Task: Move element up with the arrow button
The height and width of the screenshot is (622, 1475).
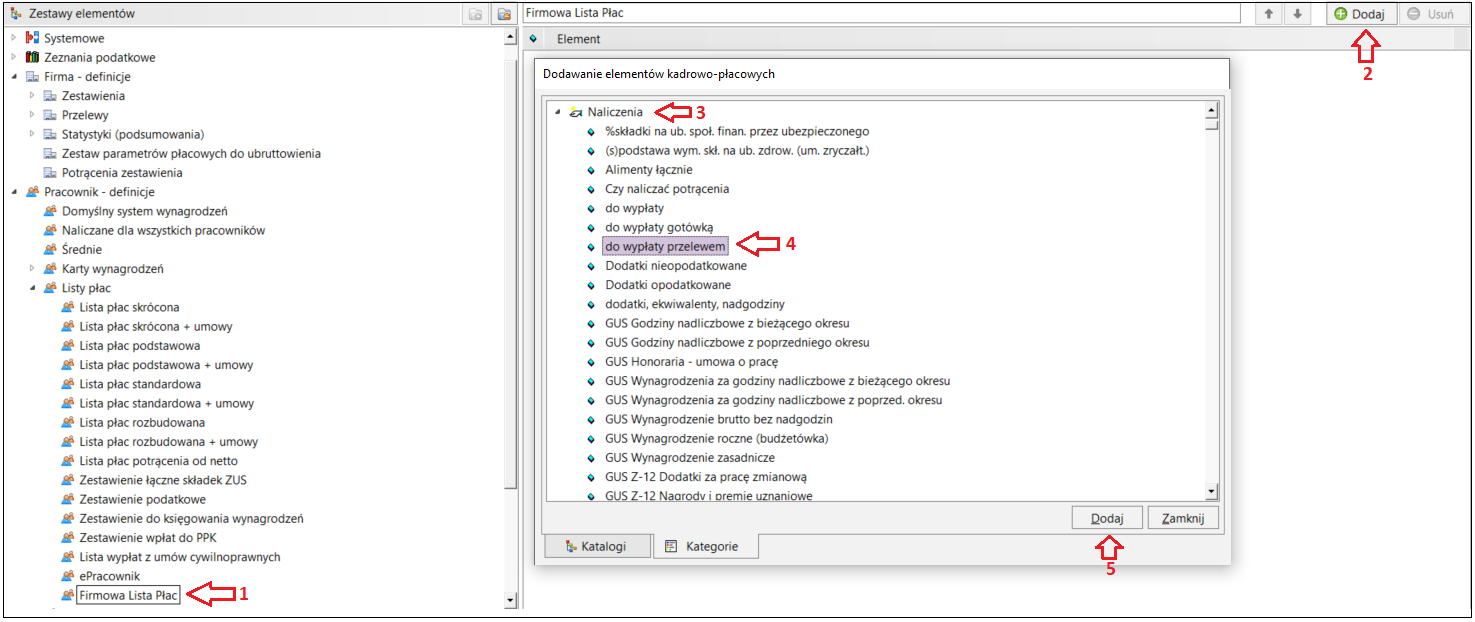Action: tap(1268, 14)
